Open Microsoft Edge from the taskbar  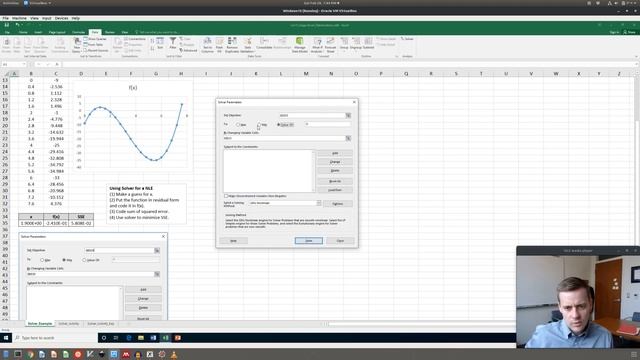[129, 338]
